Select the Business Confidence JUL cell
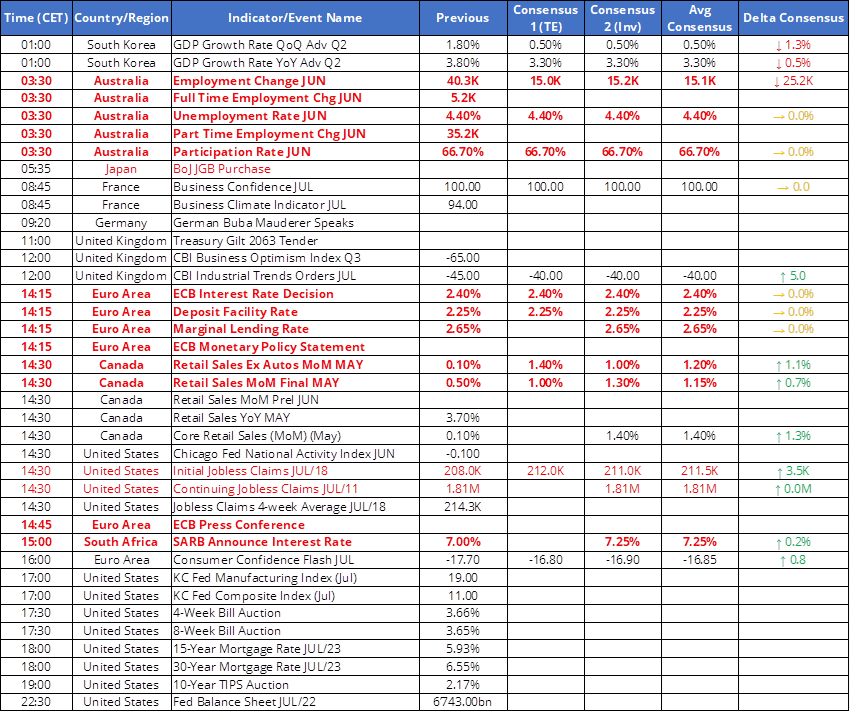This screenshot has height=712, width=850. 295,187
